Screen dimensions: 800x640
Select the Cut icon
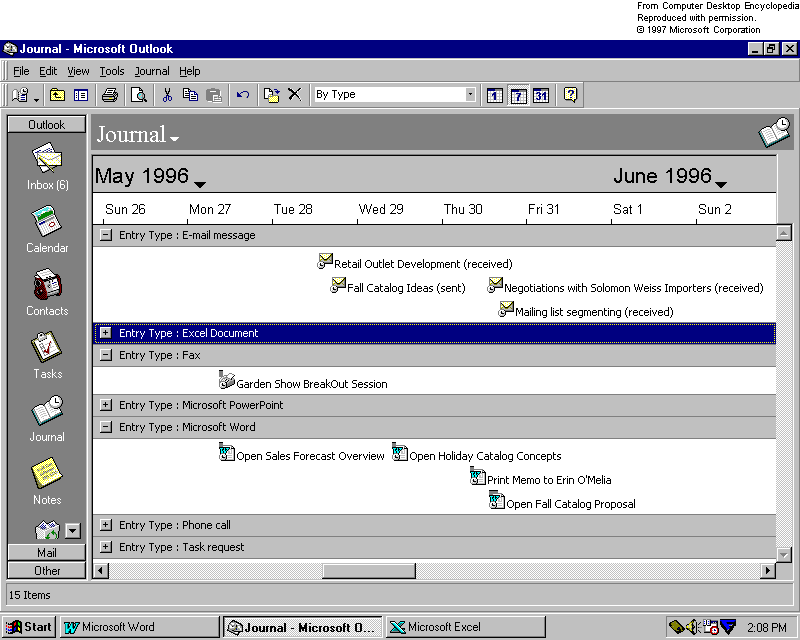tap(168, 95)
